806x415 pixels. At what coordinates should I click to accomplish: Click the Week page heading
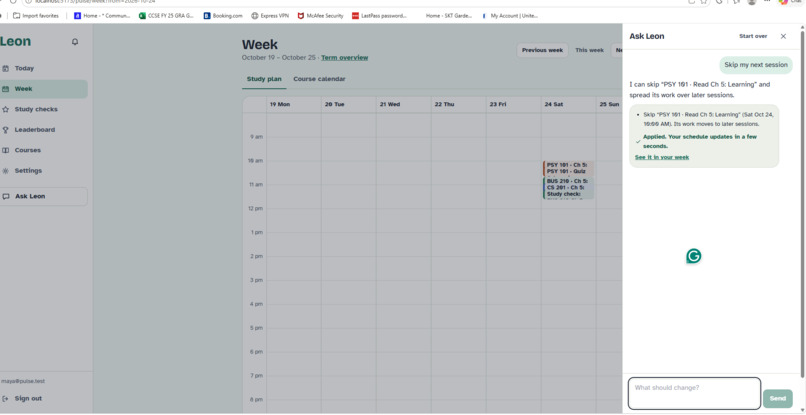260,45
